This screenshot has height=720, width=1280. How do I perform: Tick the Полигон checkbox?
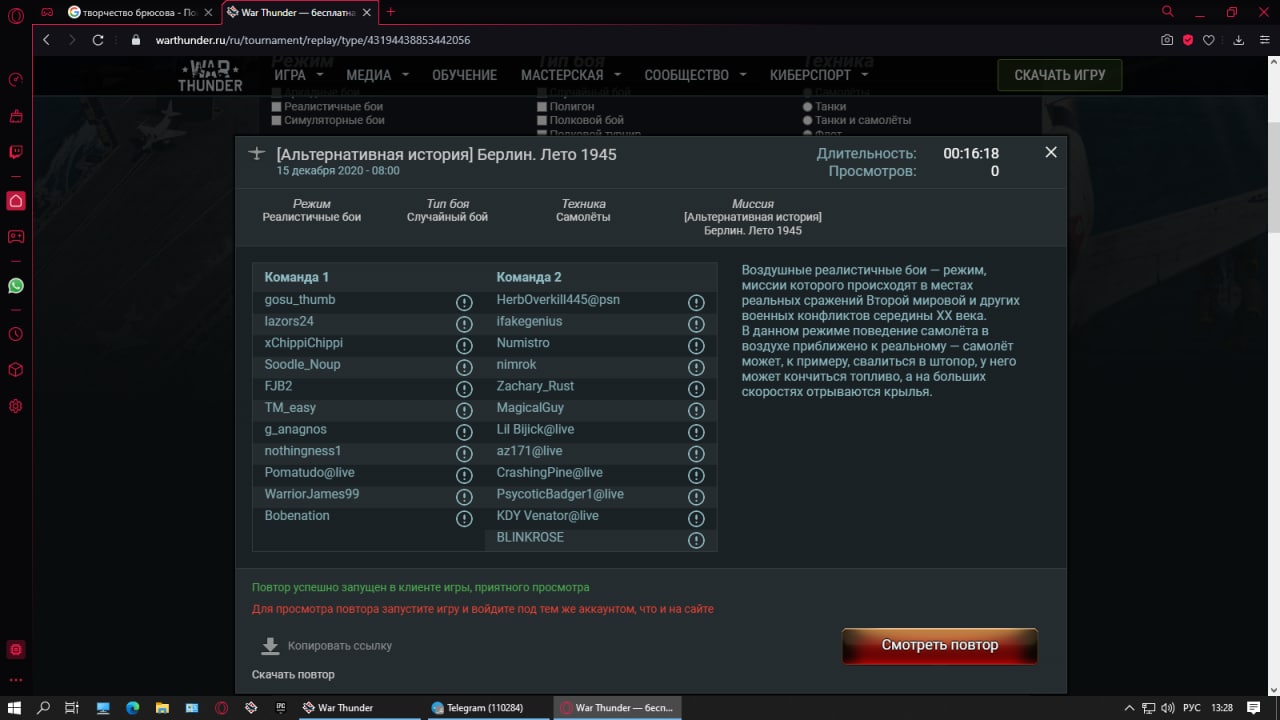point(541,106)
